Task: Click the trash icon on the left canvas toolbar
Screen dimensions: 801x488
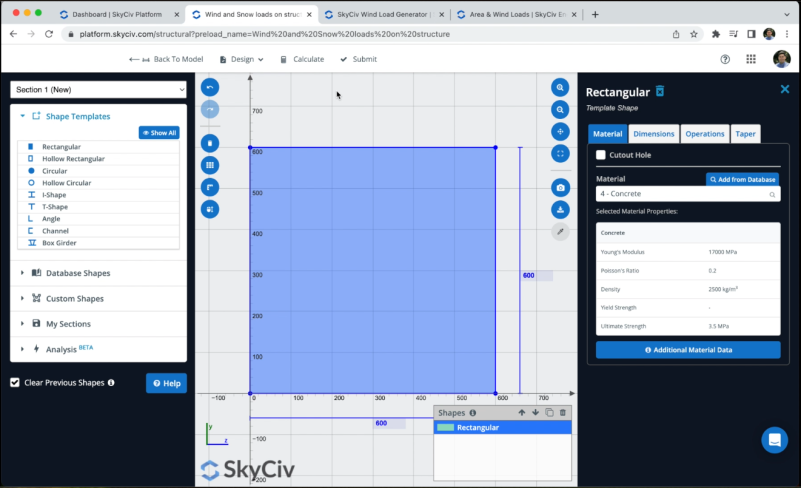Action: click(210, 143)
